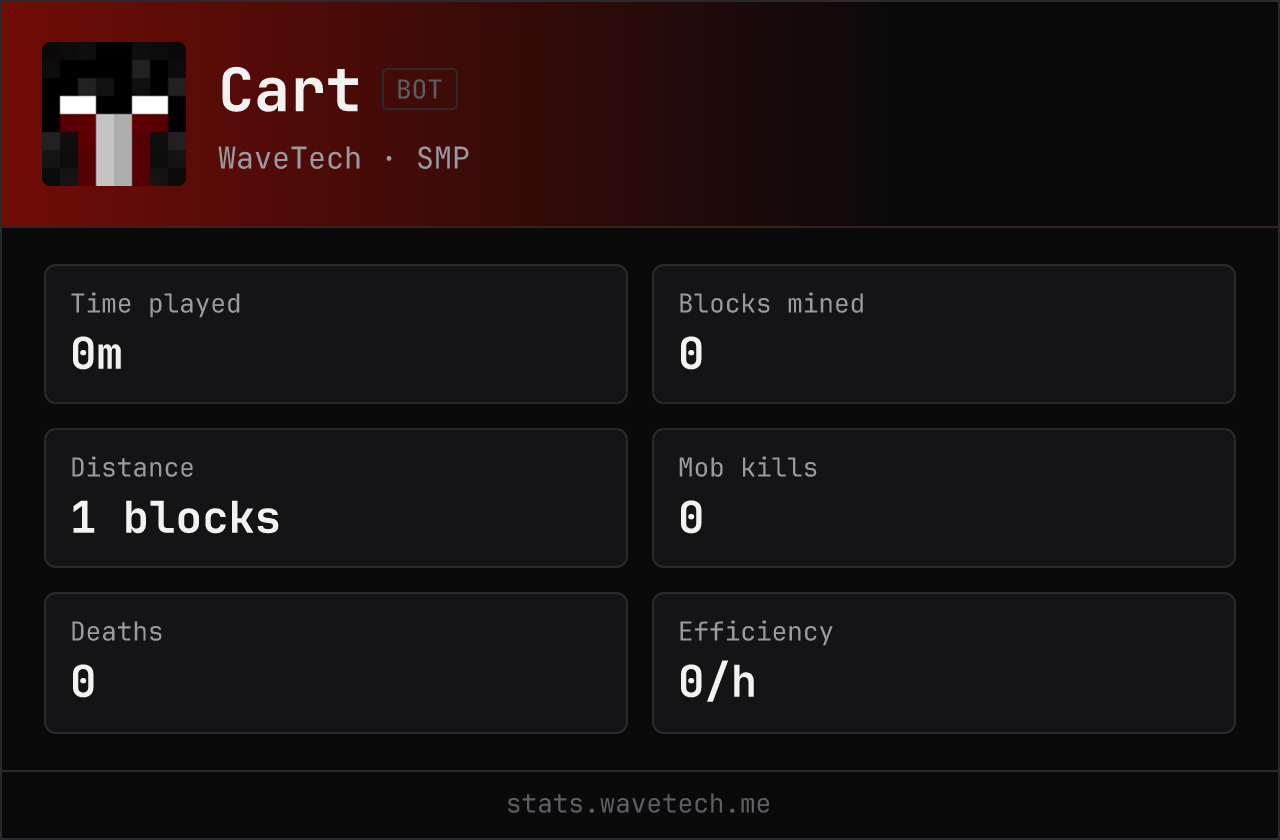This screenshot has height=840, width=1280.
Task: Select the Cart player name heading
Action: 290,90
